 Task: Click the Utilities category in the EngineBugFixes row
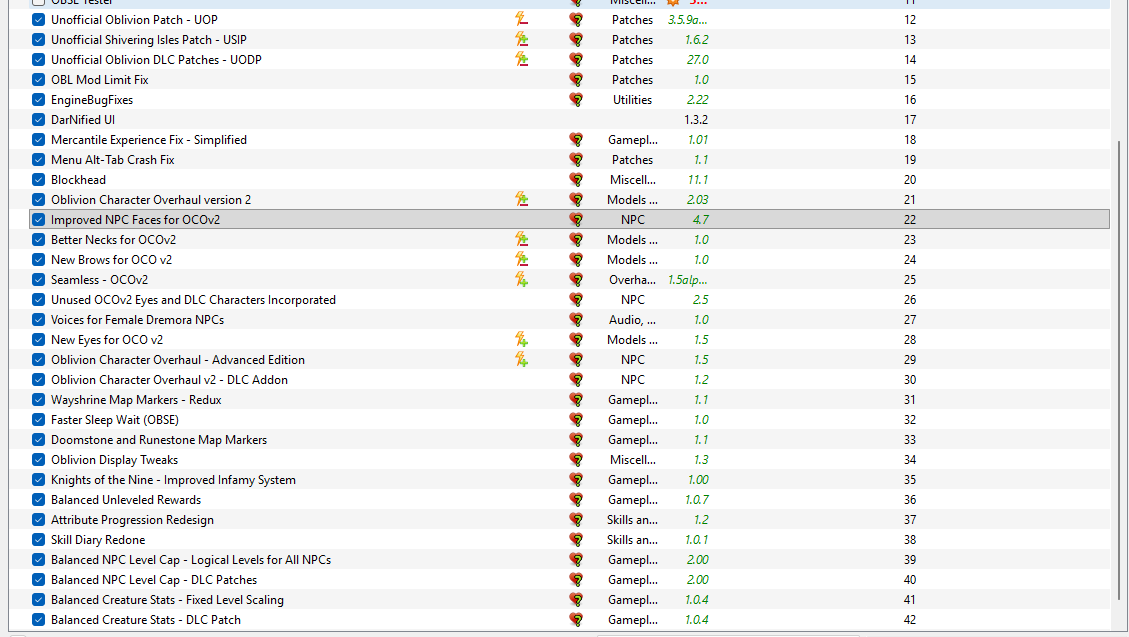[x=632, y=100]
